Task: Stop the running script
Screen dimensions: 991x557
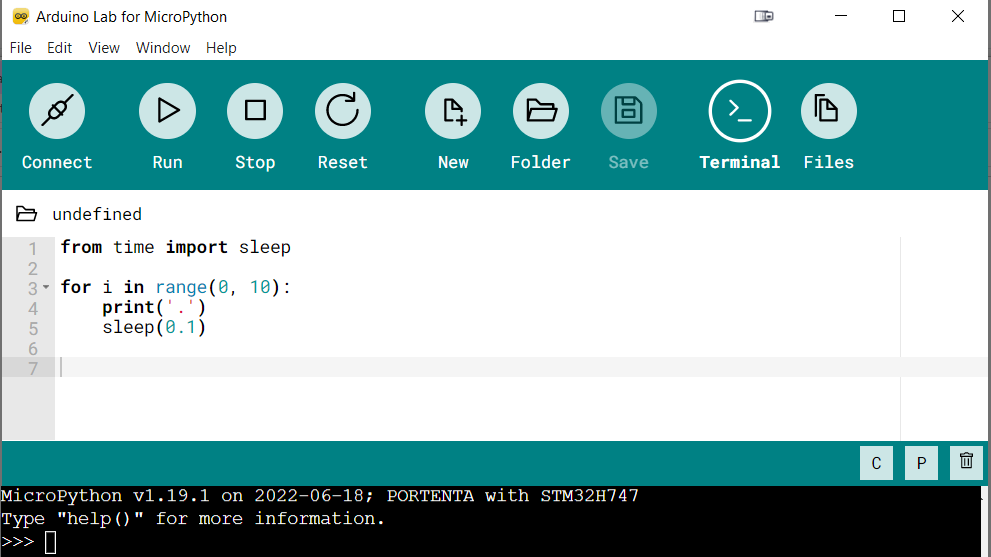Action: 255,111
